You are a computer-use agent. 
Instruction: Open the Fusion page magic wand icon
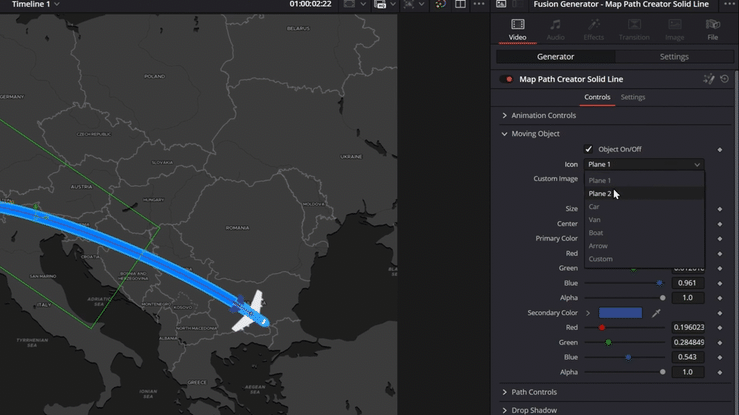(709, 79)
